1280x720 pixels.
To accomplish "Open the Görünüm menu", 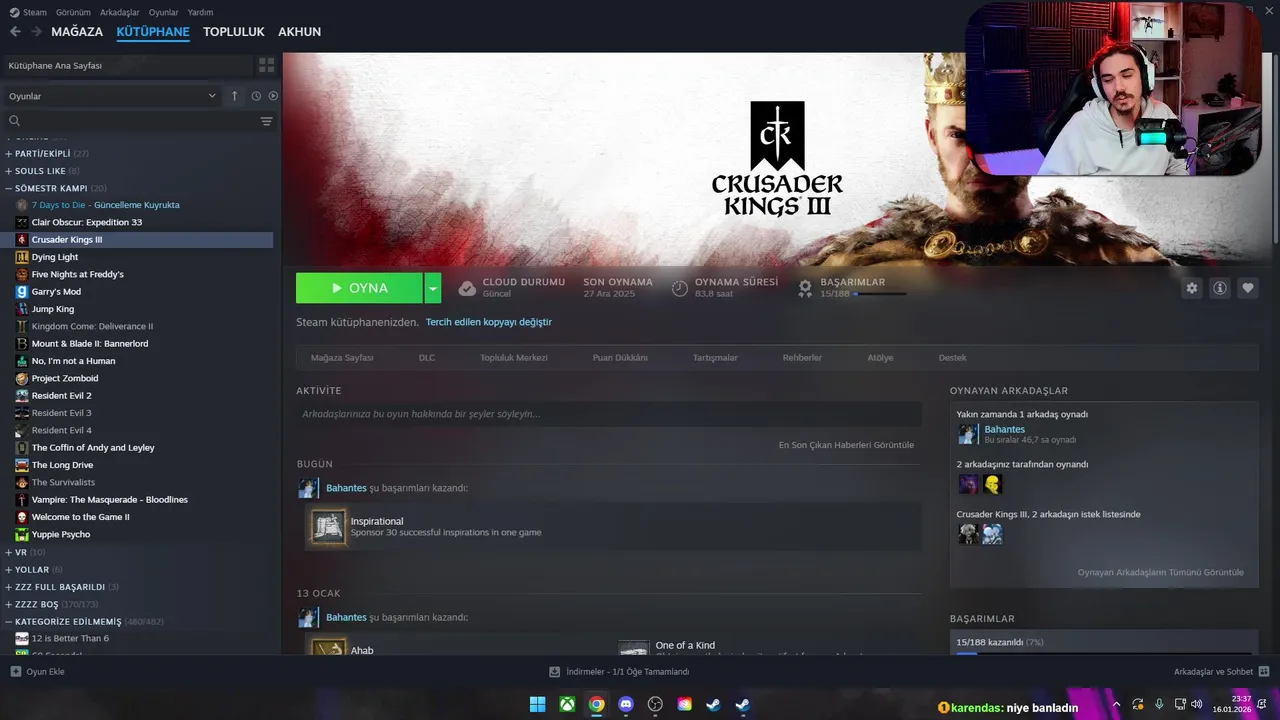I will point(74,12).
